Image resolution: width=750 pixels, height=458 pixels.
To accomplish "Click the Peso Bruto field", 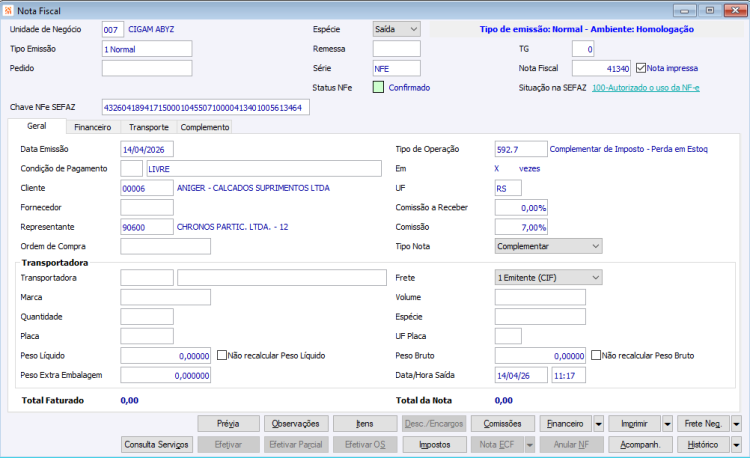I will click(540, 356).
